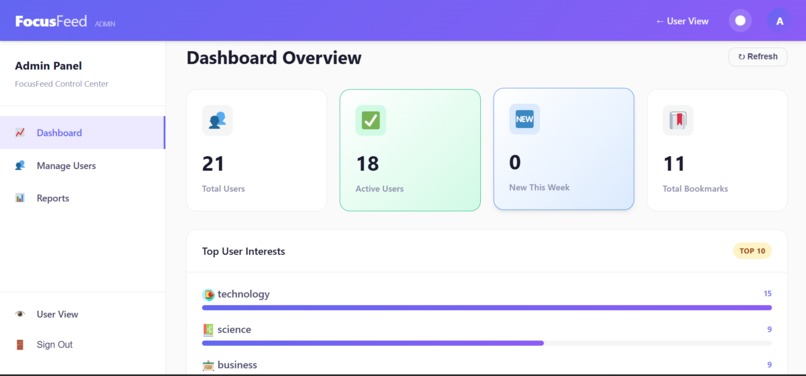Select Dashboard in the sidebar
The height and width of the screenshot is (376, 806).
82,133
